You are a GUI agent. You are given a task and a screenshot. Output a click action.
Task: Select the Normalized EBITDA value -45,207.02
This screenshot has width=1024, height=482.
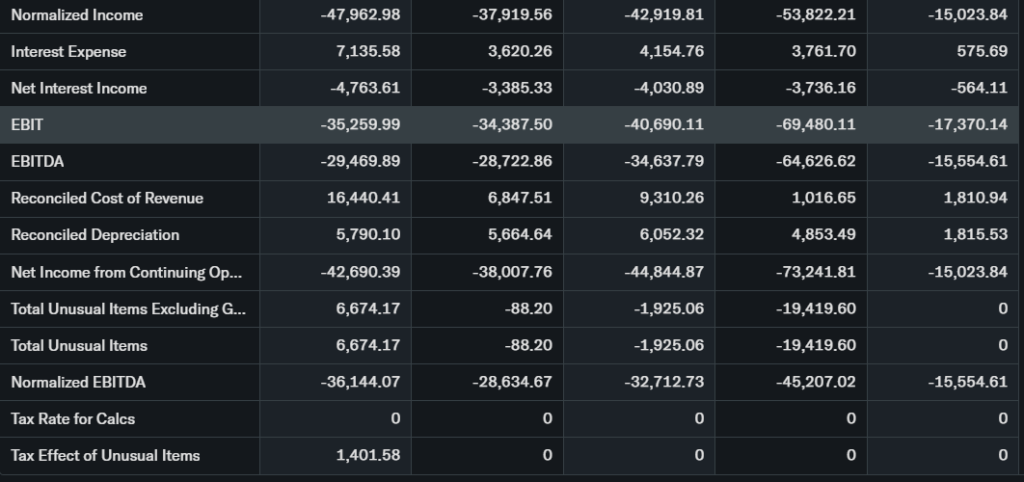point(815,383)
